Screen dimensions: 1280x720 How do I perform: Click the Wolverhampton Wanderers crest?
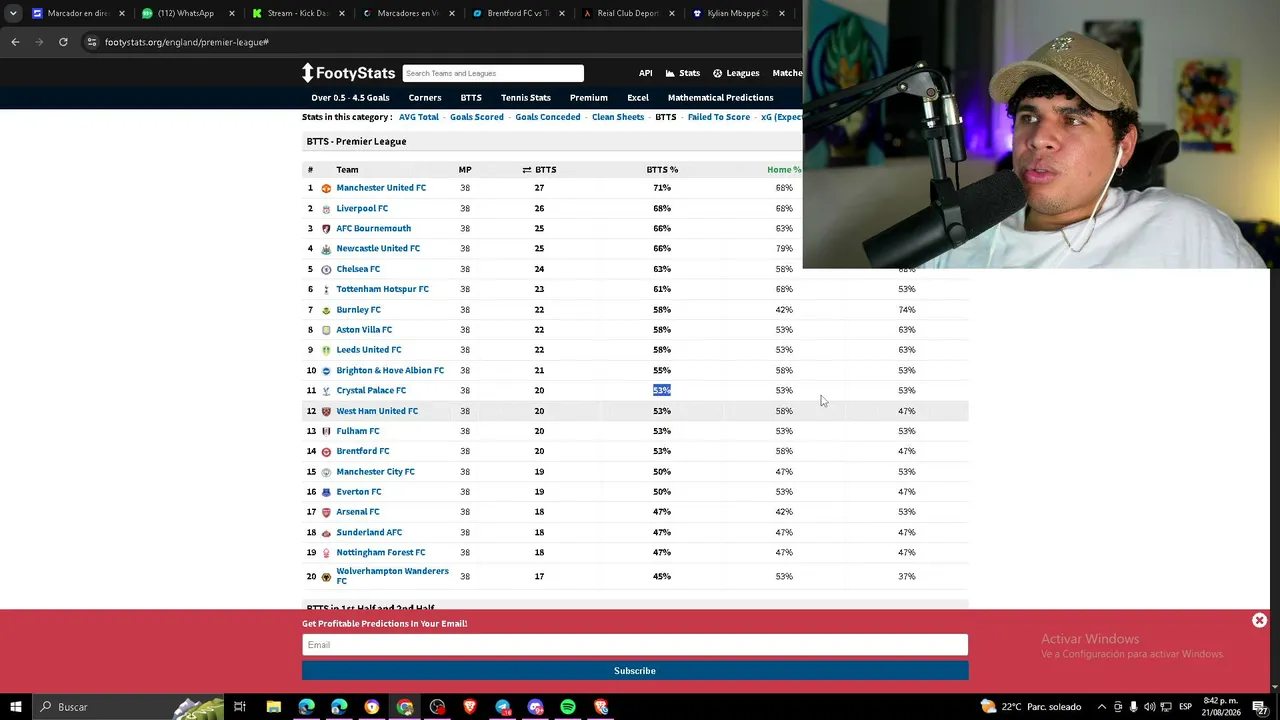[326, 577]
